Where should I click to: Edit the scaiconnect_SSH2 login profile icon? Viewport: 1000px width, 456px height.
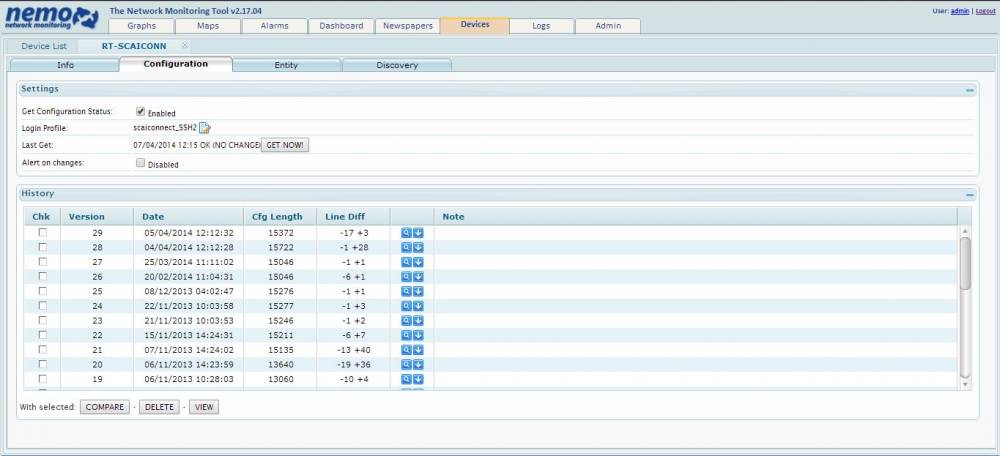[205, 128]
